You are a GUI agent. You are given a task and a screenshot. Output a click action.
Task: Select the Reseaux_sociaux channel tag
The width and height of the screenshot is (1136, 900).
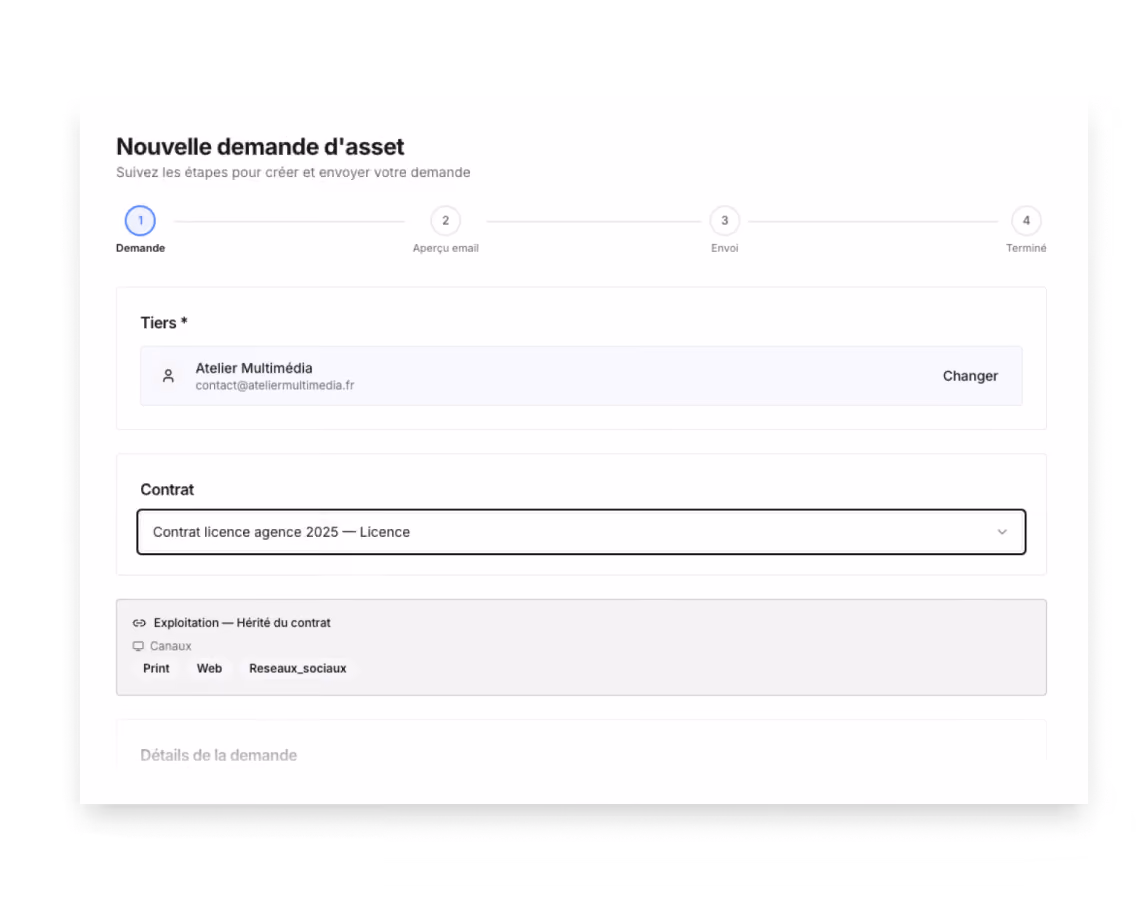(x=298, y=668)
